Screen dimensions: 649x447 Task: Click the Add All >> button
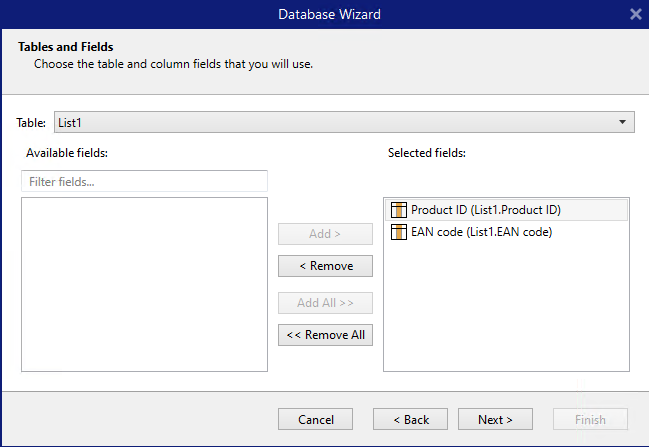[325, 303]
